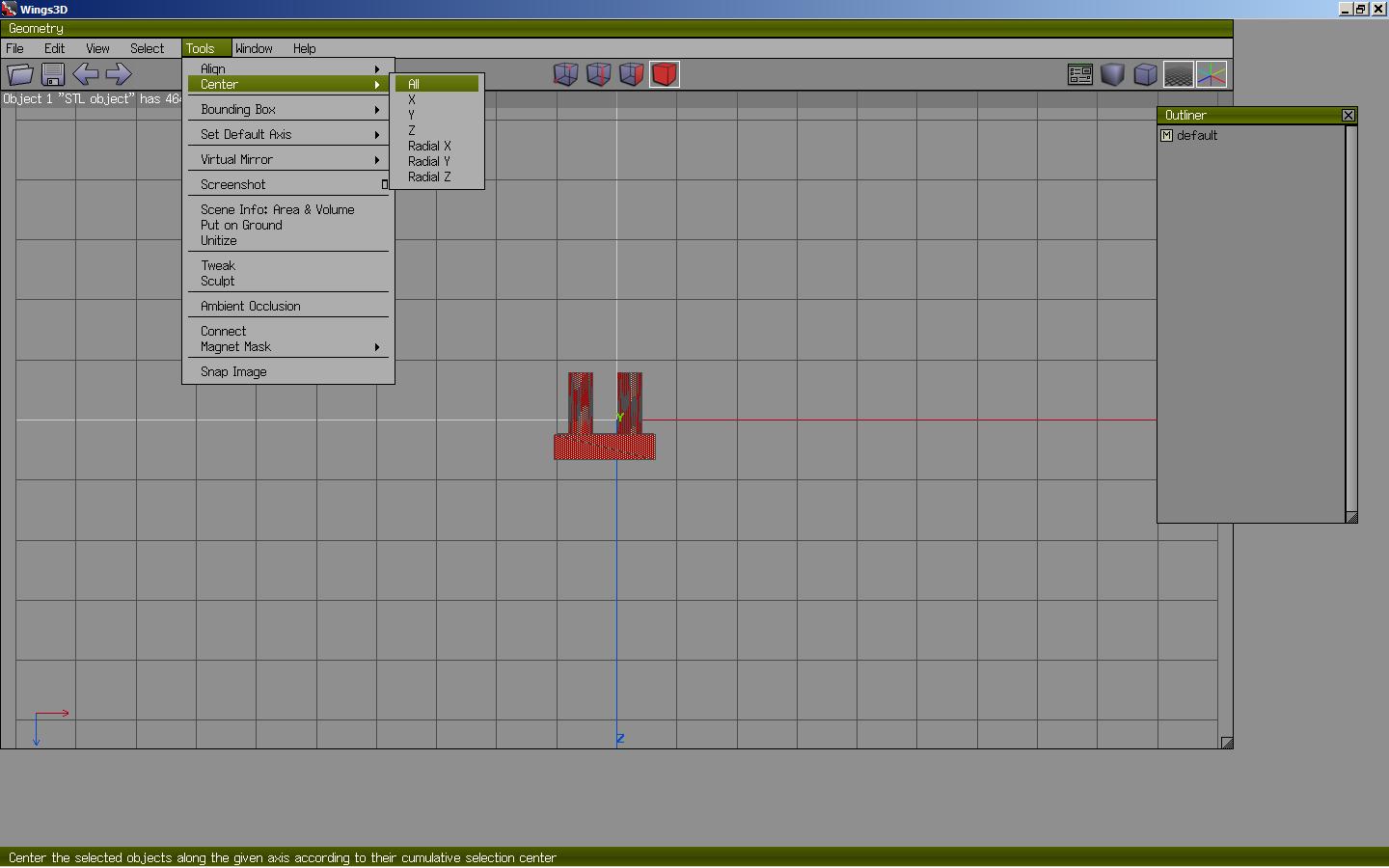Click the Open file folder icon
This screenshot has height=868, width=1389.
(x=20, y=74)
